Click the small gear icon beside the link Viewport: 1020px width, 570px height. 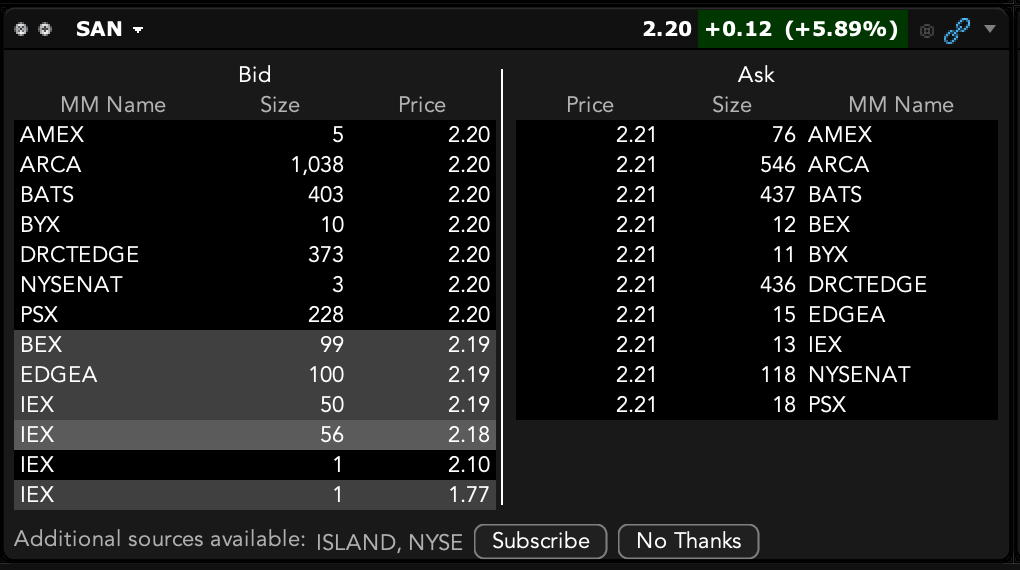pyautogui.click(x=926, y=30)
